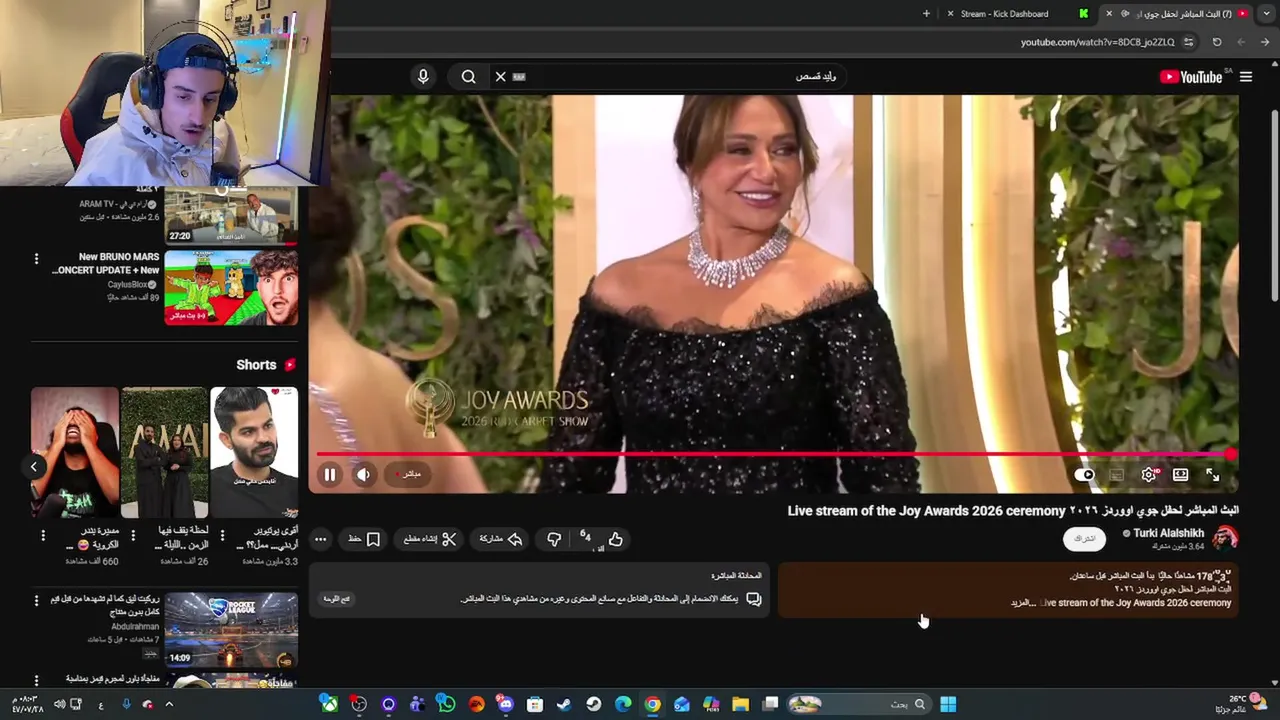Open the live chat panel button
This screenshot has width=1280, height=720.
[x=336, y=598]
